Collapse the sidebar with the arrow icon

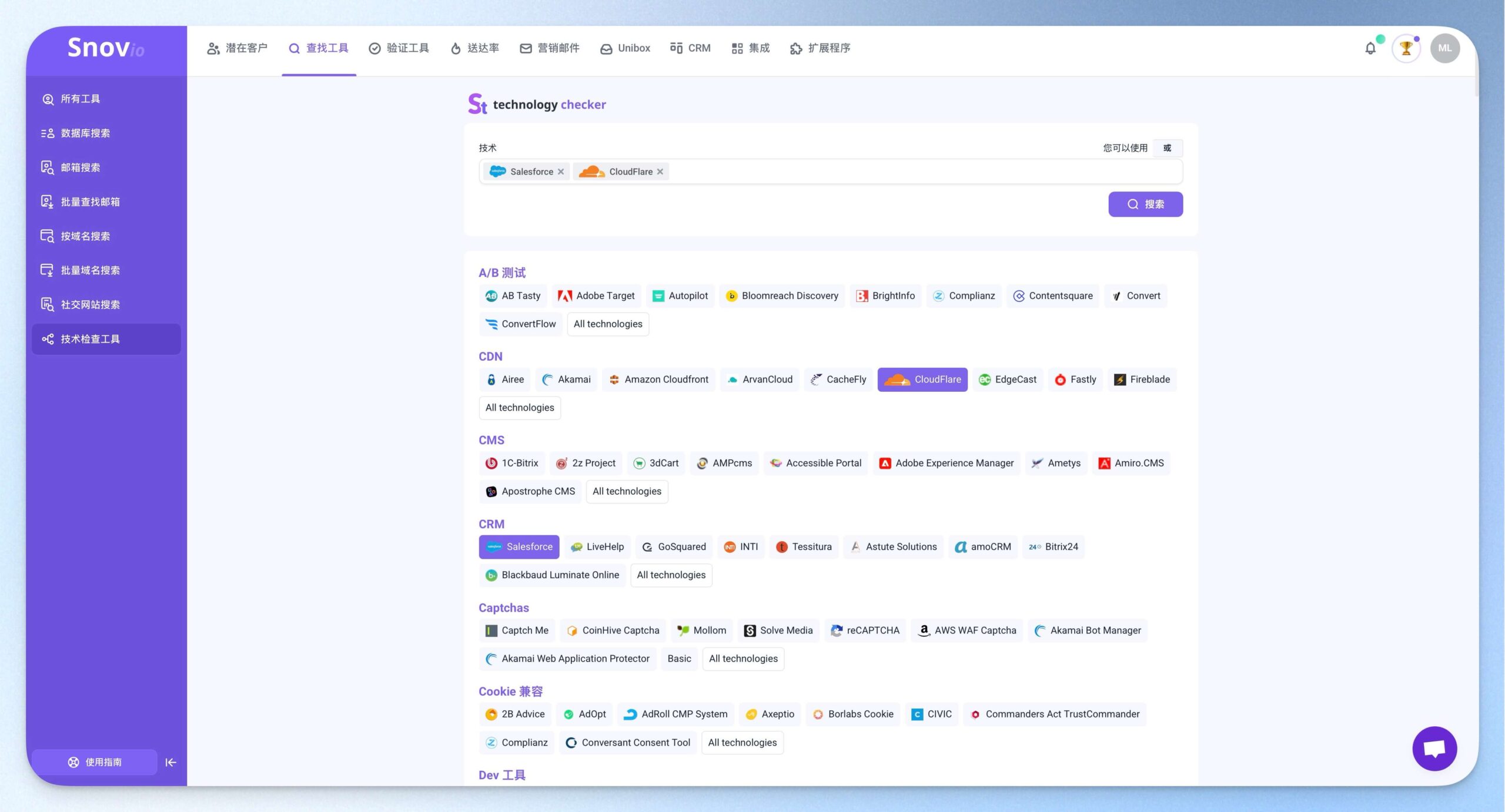tap(170, 762)
